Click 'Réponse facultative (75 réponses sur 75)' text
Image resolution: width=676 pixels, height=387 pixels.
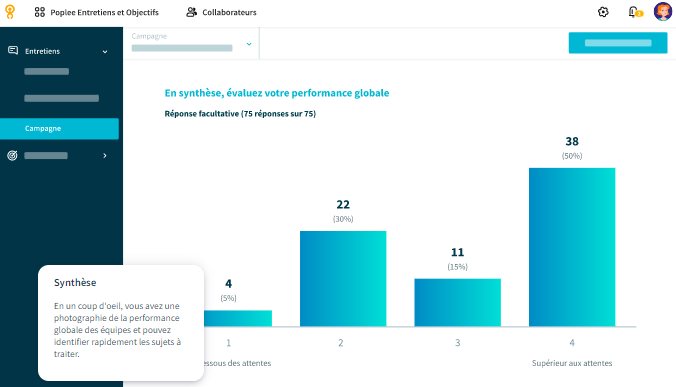pyautogui.click(x=240, y=114)
